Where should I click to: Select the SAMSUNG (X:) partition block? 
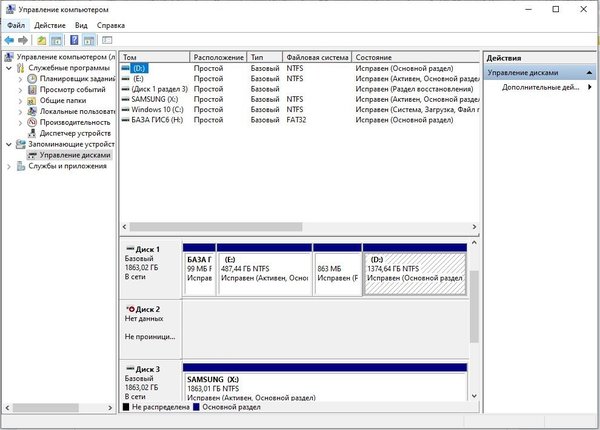[x=325, y=383]
